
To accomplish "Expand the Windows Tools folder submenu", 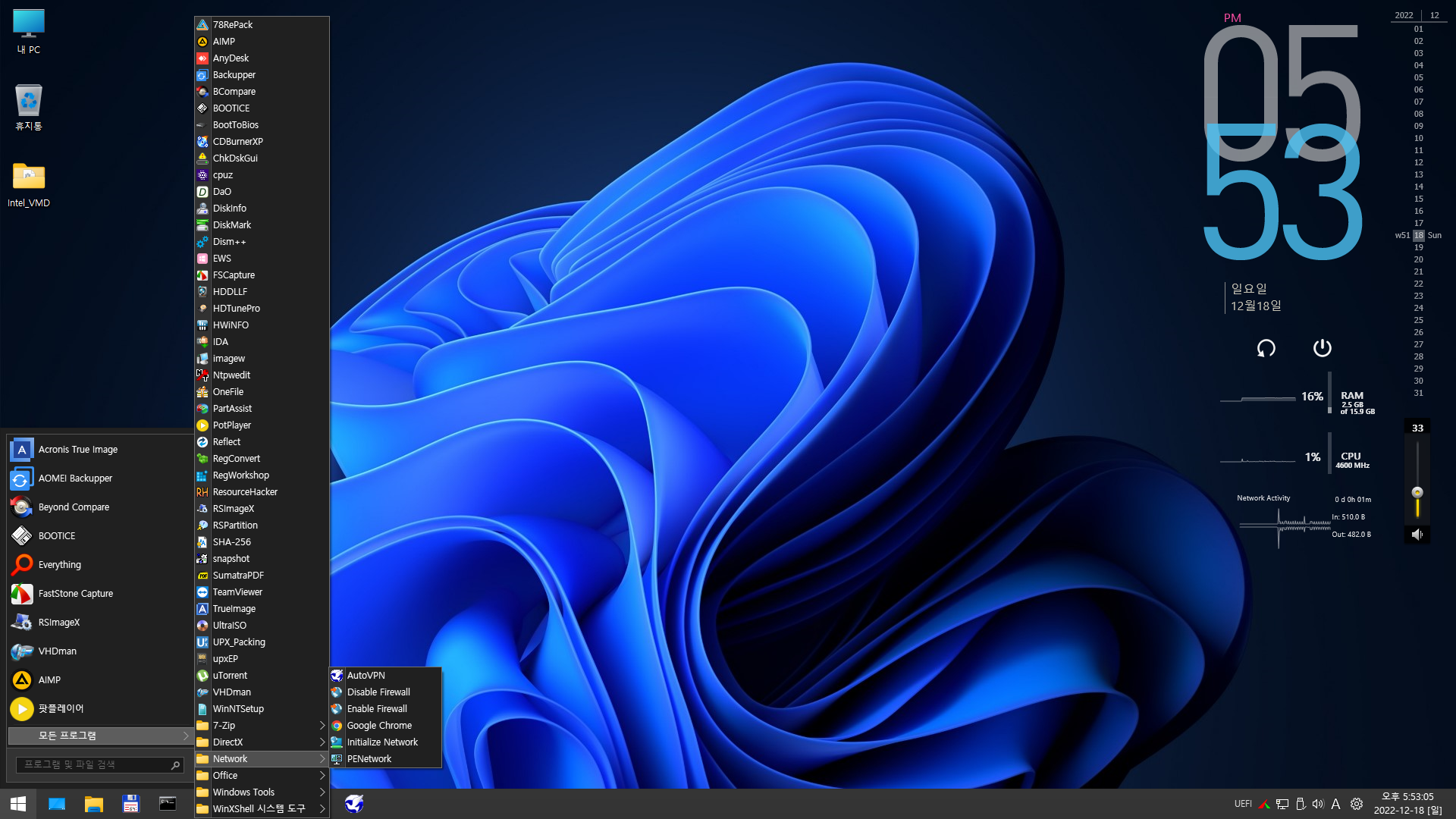I will [x=262, y=792].
